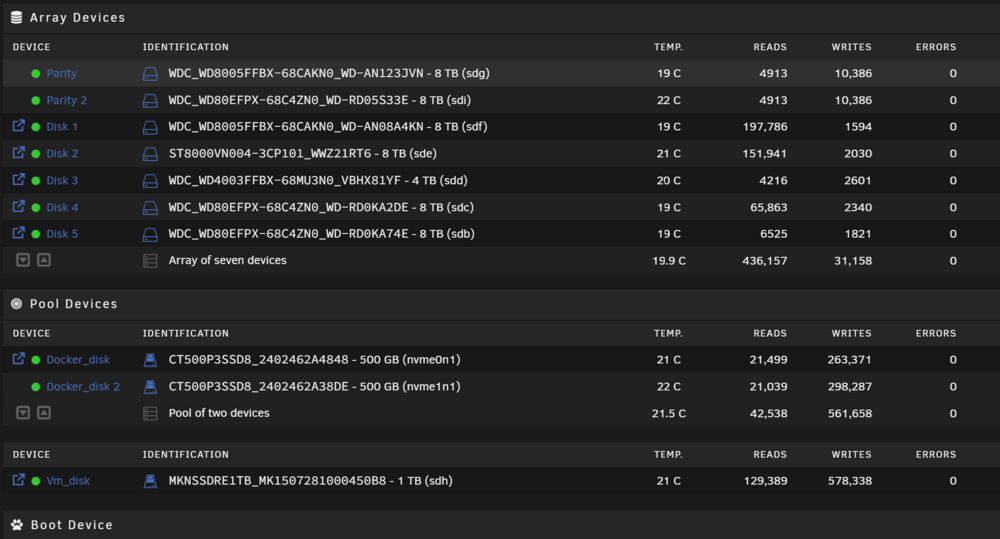Click Disk 2 reads value 151,941

coord(765,154)
